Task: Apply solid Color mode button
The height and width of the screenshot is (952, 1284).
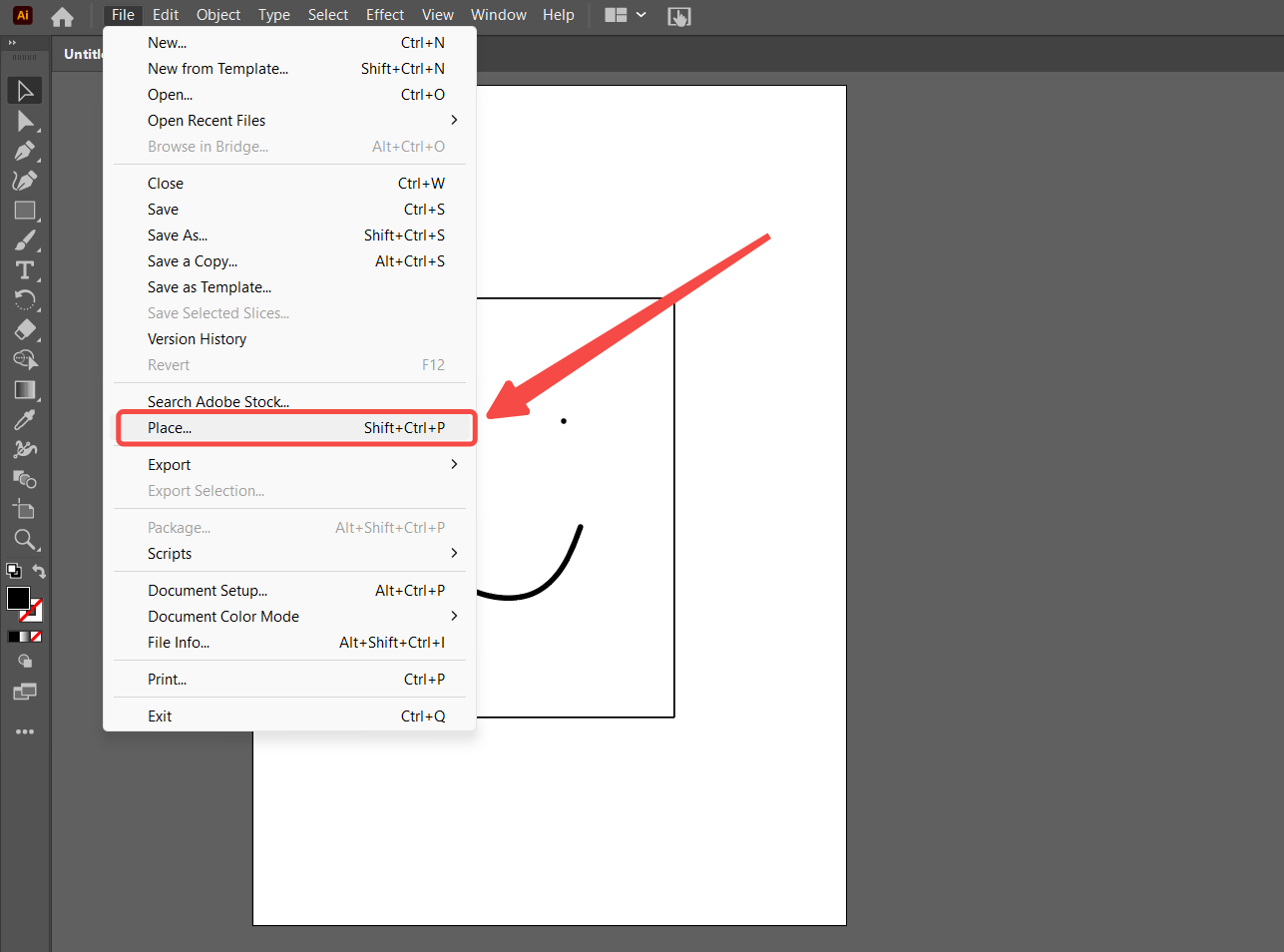Action: 13,637
